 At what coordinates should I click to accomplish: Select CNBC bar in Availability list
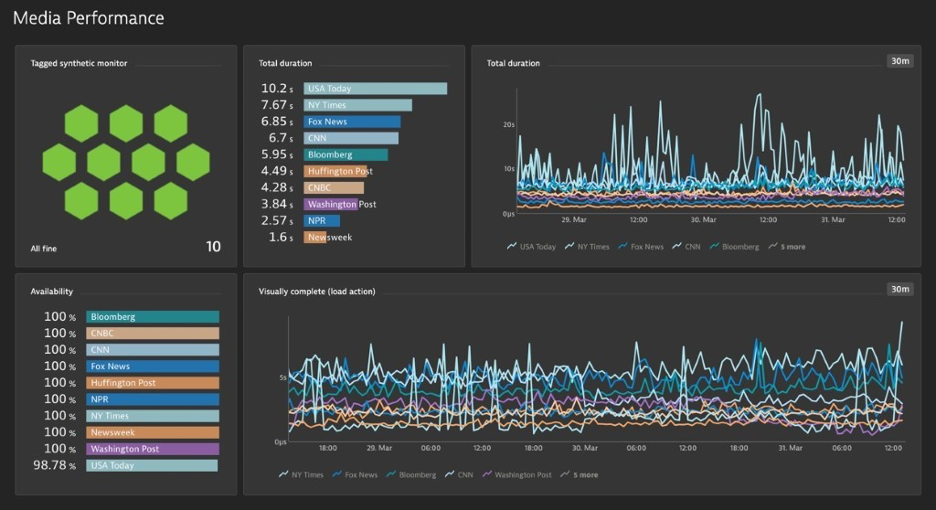153,333
